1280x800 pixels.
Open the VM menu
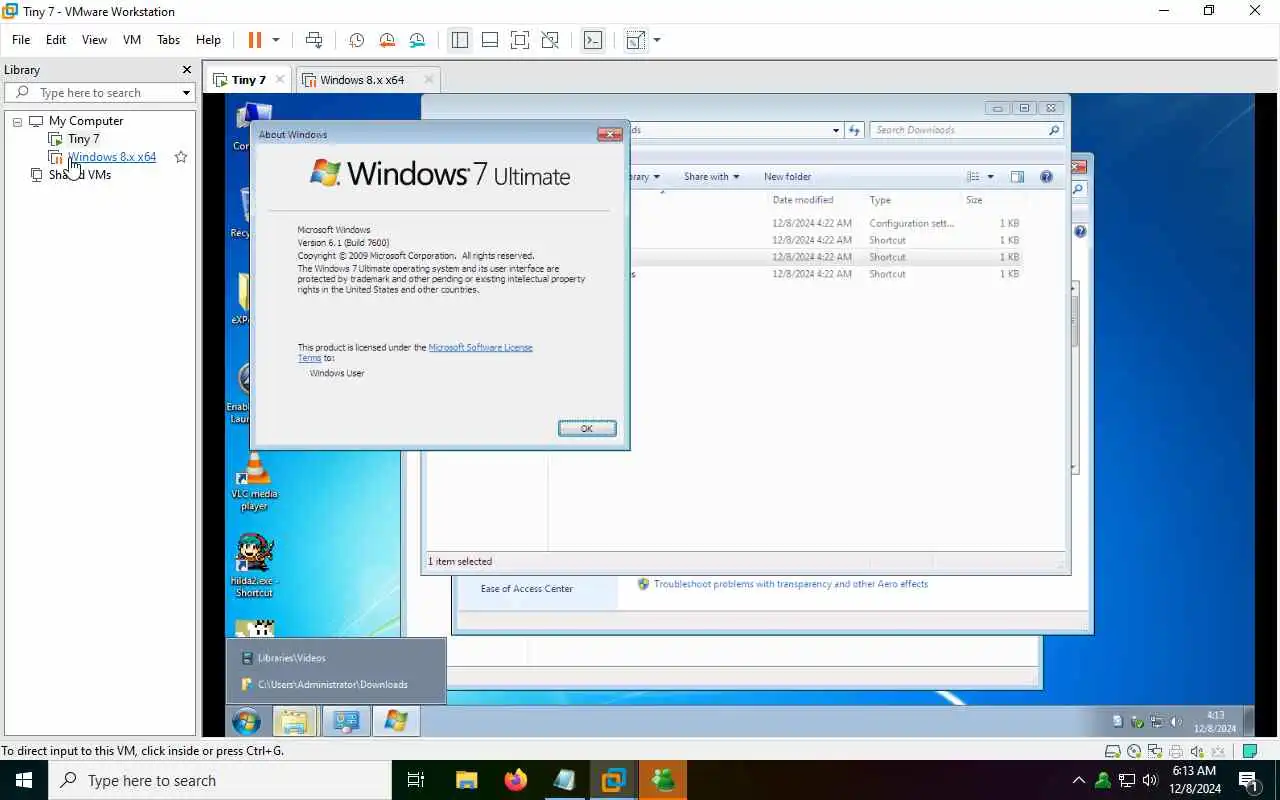tap(132, 40)
